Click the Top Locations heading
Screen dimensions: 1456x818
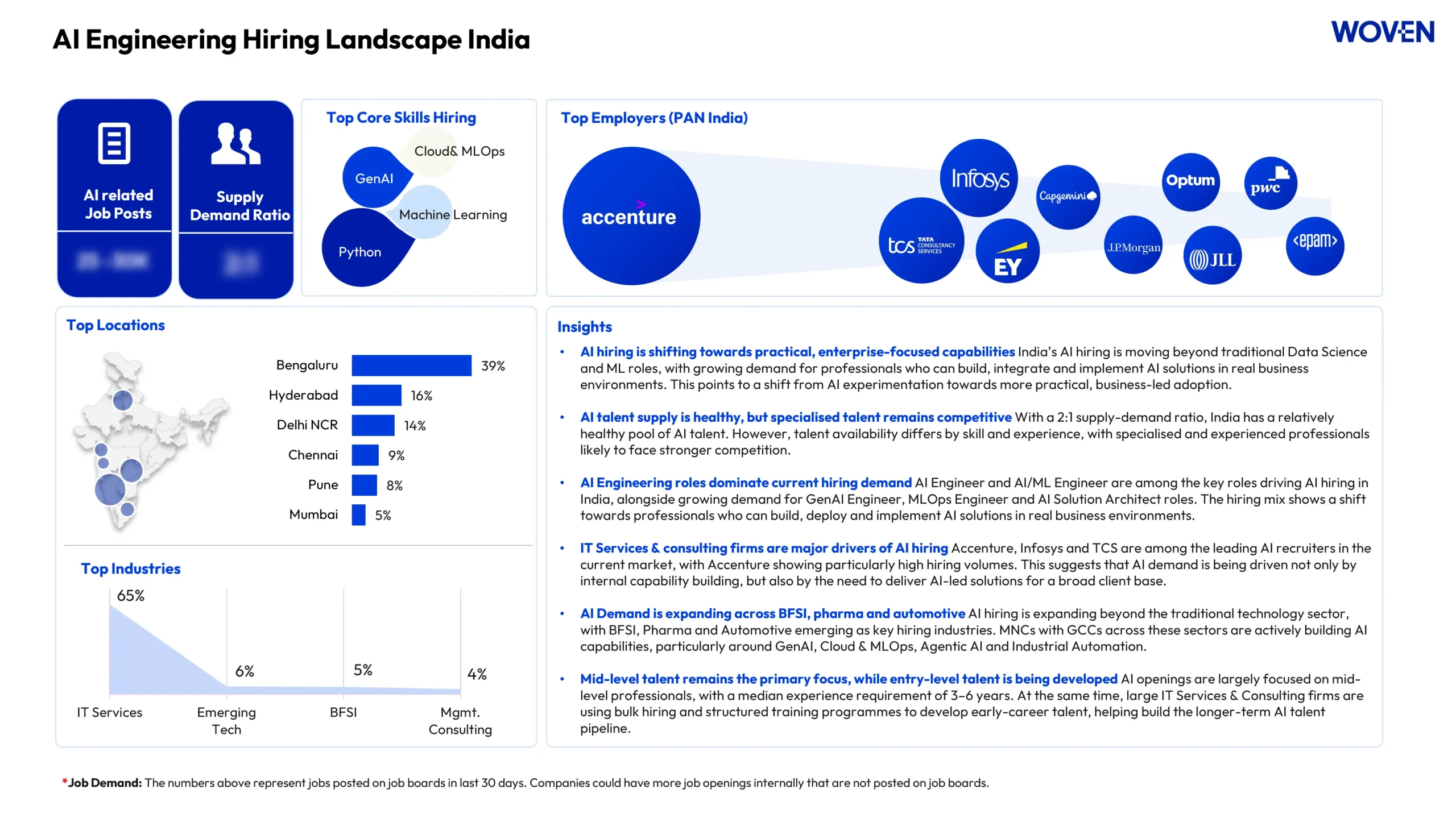click(x=115, y=325)
